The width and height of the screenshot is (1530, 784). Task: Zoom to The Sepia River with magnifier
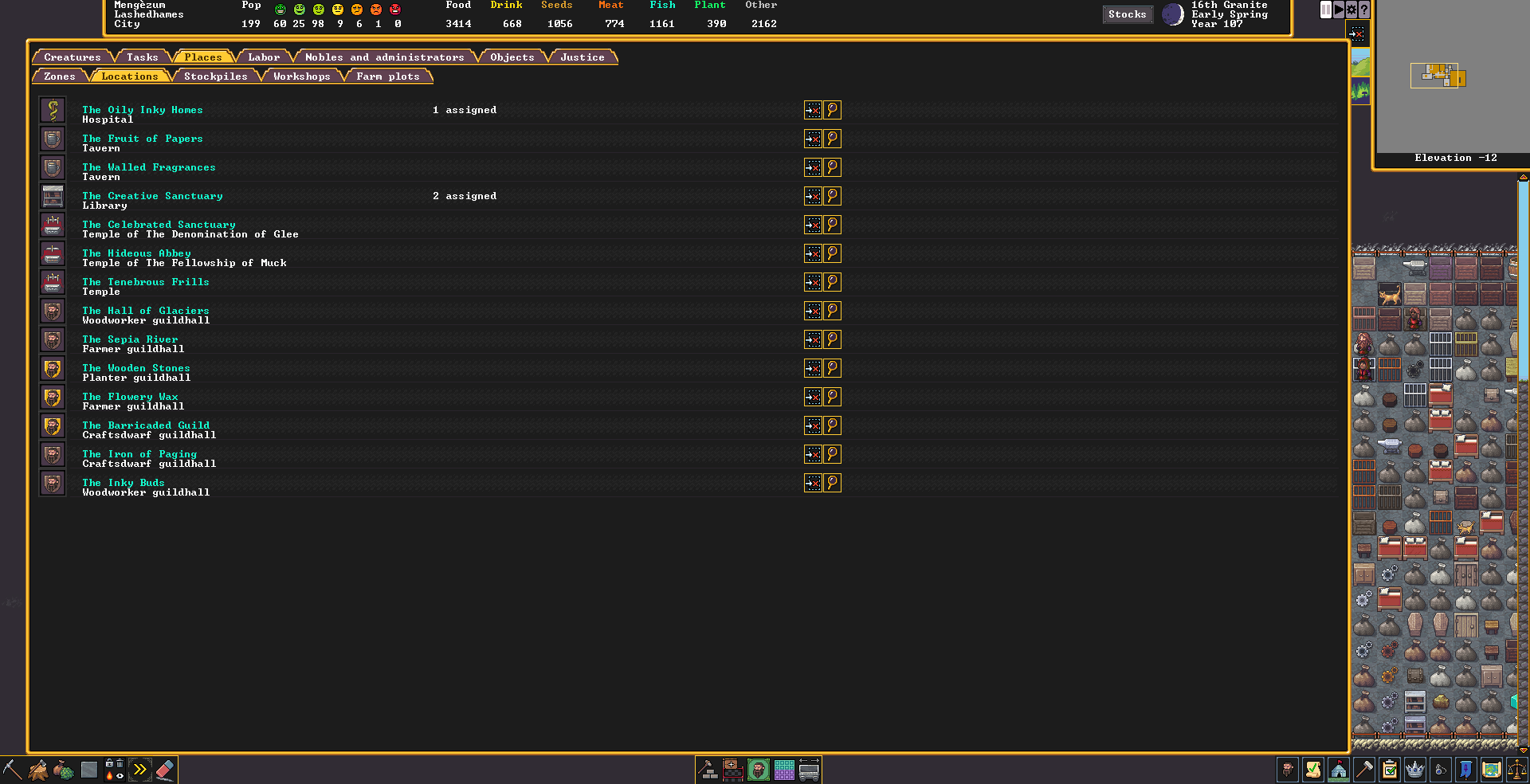(832, 339)
